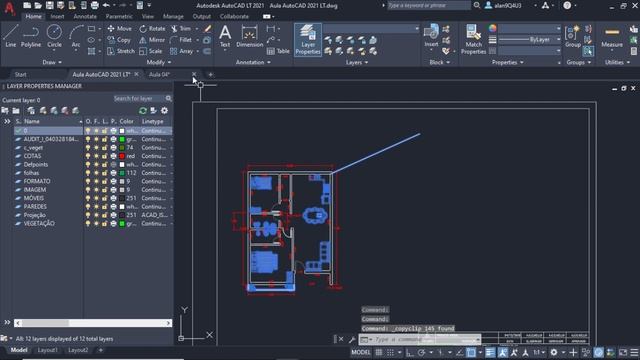Screen dimensions: 640x360
Task: Refresh layer list in Layer Properties Manager
Action: click(143, 111)
